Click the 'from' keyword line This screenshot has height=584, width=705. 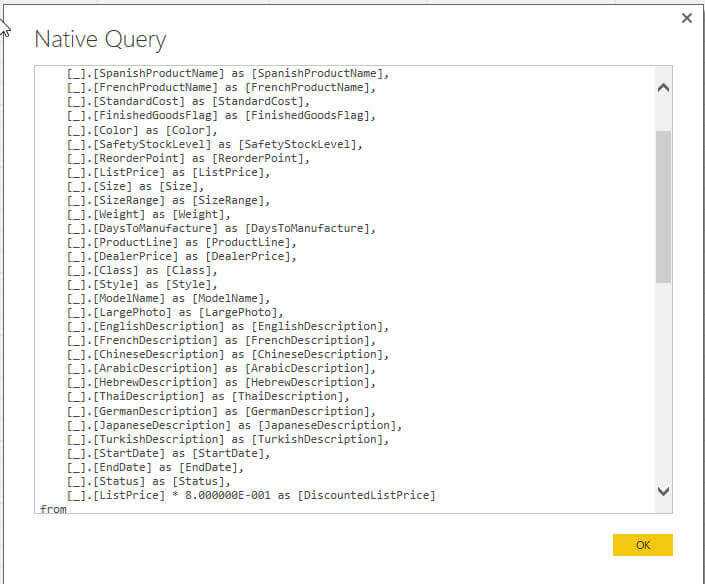coord(53,509)
